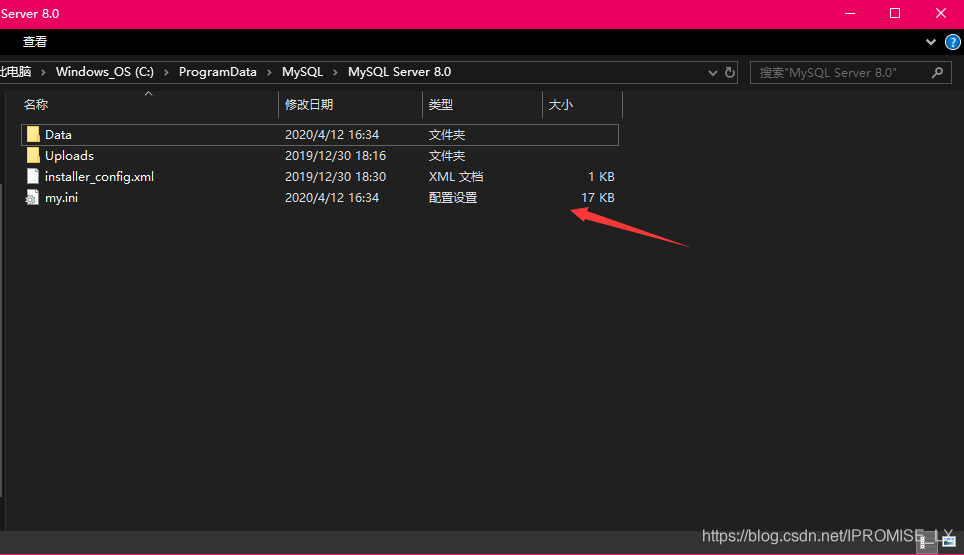Click the search magnifier icon
Screen dimensions: 964x555
937,73
